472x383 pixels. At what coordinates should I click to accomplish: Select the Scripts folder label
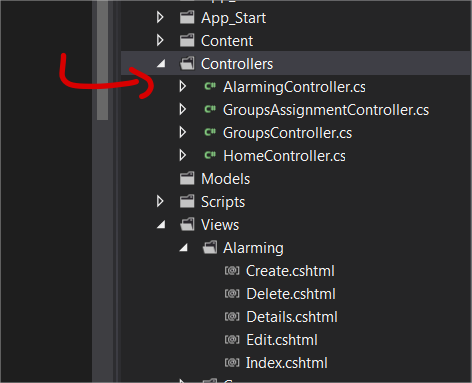pos(223,202)
